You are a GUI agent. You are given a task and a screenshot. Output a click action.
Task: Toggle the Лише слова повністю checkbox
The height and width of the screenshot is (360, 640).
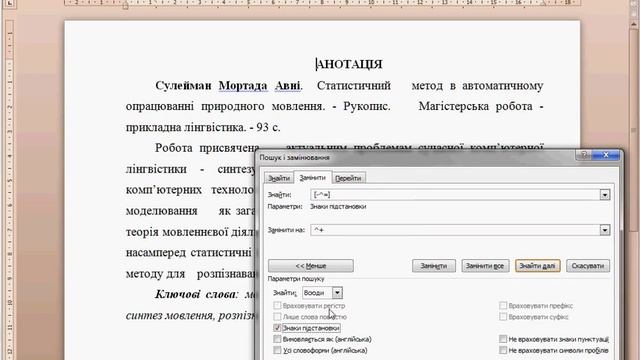tap(277, 316)
